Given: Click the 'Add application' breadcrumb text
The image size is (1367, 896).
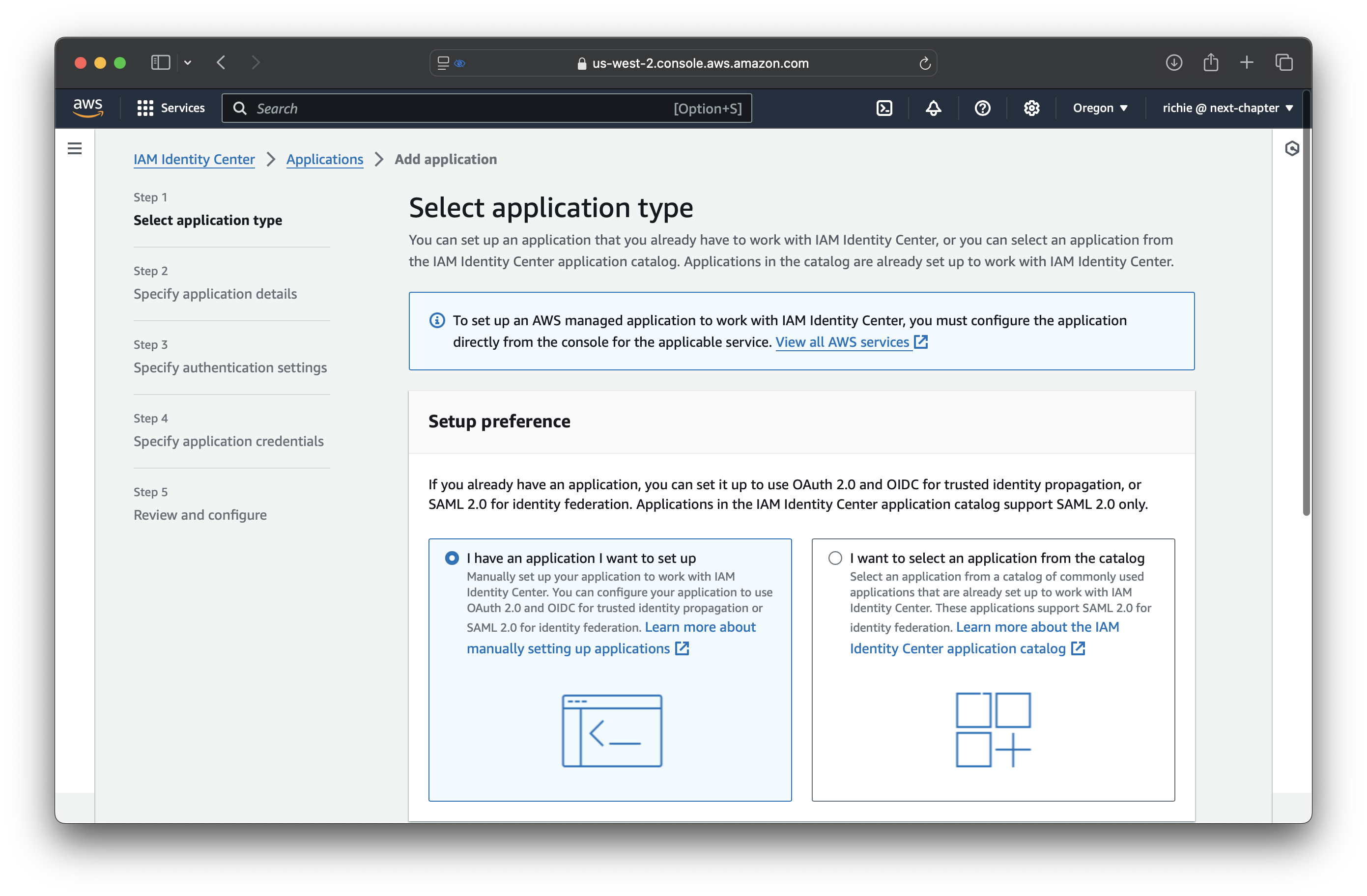Looking at the screenshot, I should tap(446, 159).
